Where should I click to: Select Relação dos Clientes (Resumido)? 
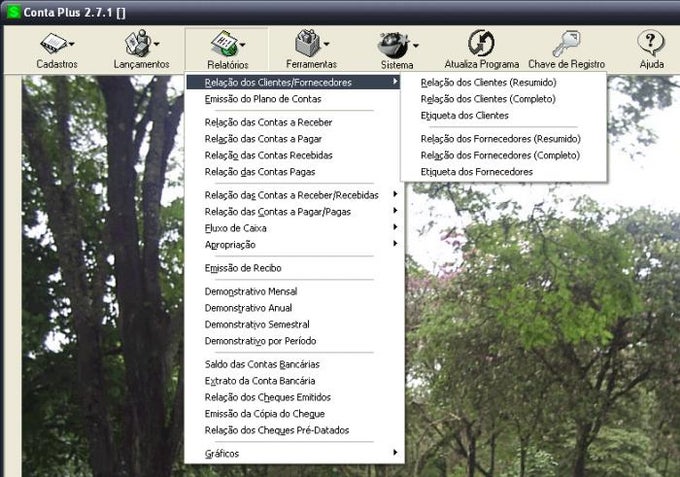[488, 82]
